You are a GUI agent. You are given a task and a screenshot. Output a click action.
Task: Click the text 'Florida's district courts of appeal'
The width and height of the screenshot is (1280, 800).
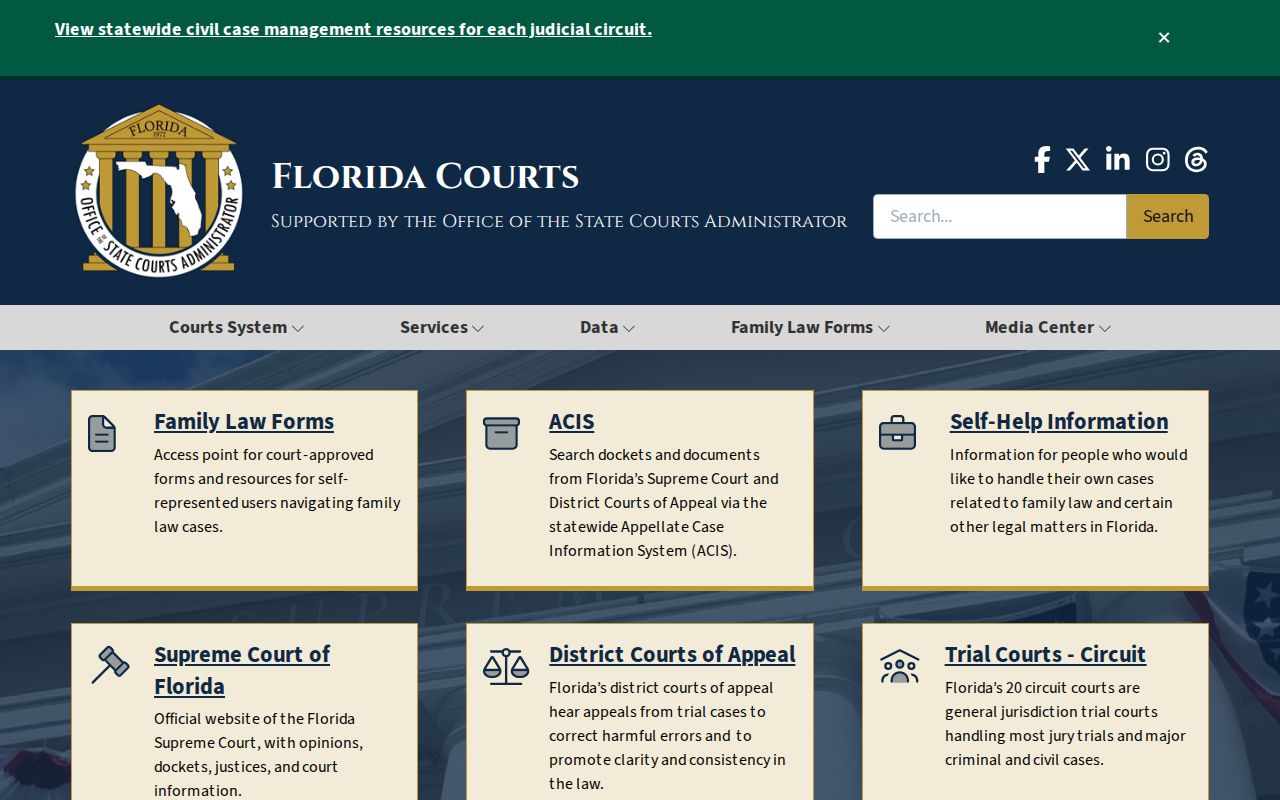(x=661, y=688)
